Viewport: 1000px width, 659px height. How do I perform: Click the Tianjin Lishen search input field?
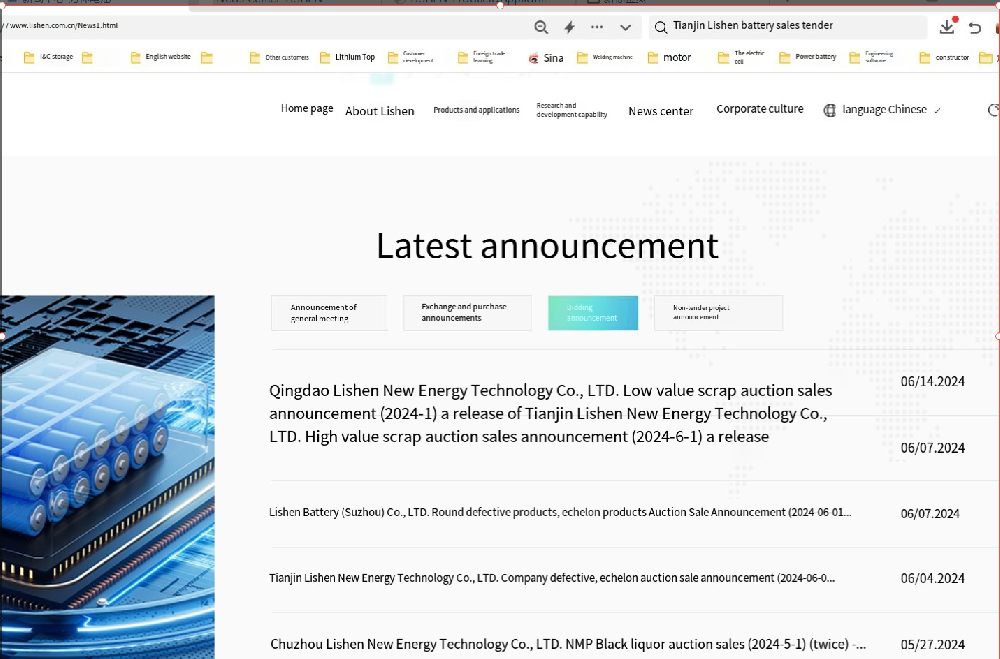pyautogui.click(x=788, y=26)
